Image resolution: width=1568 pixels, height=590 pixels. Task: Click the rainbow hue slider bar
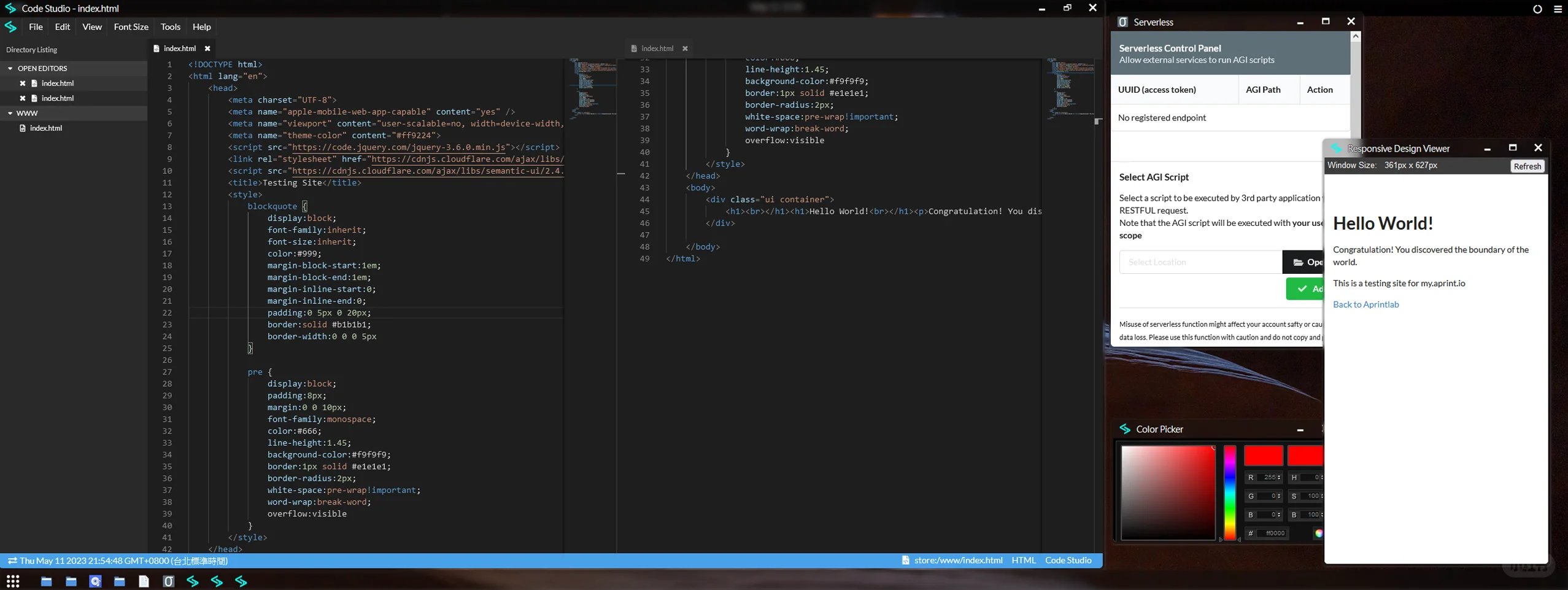coord(1229,492)
